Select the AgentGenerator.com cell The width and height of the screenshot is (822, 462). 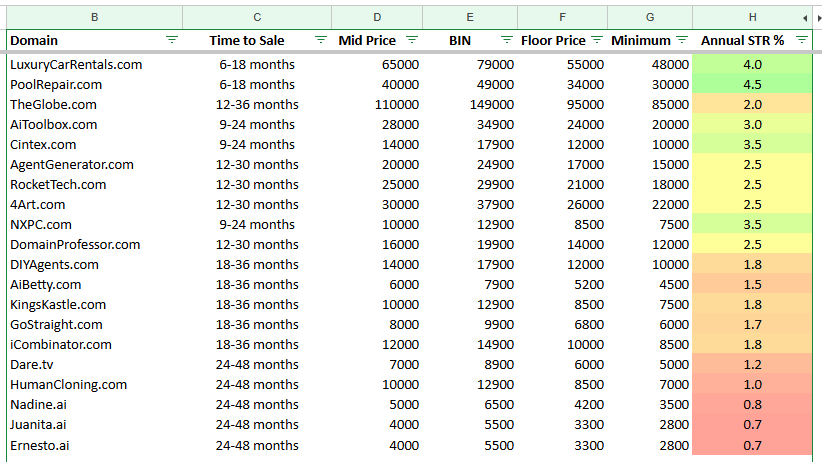94,164
